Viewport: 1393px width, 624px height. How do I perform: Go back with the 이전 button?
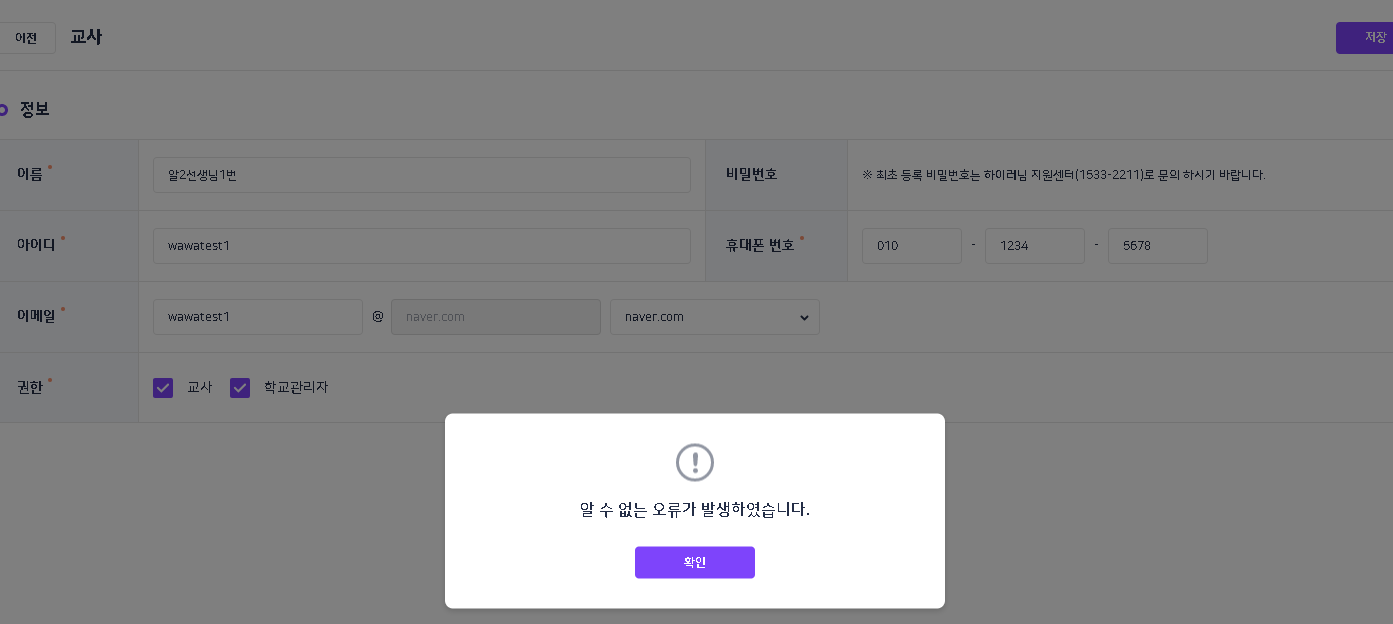coord(26,38)
